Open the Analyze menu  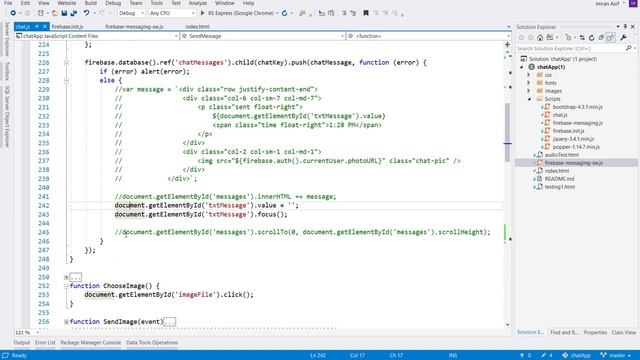(x=198, y=3)
